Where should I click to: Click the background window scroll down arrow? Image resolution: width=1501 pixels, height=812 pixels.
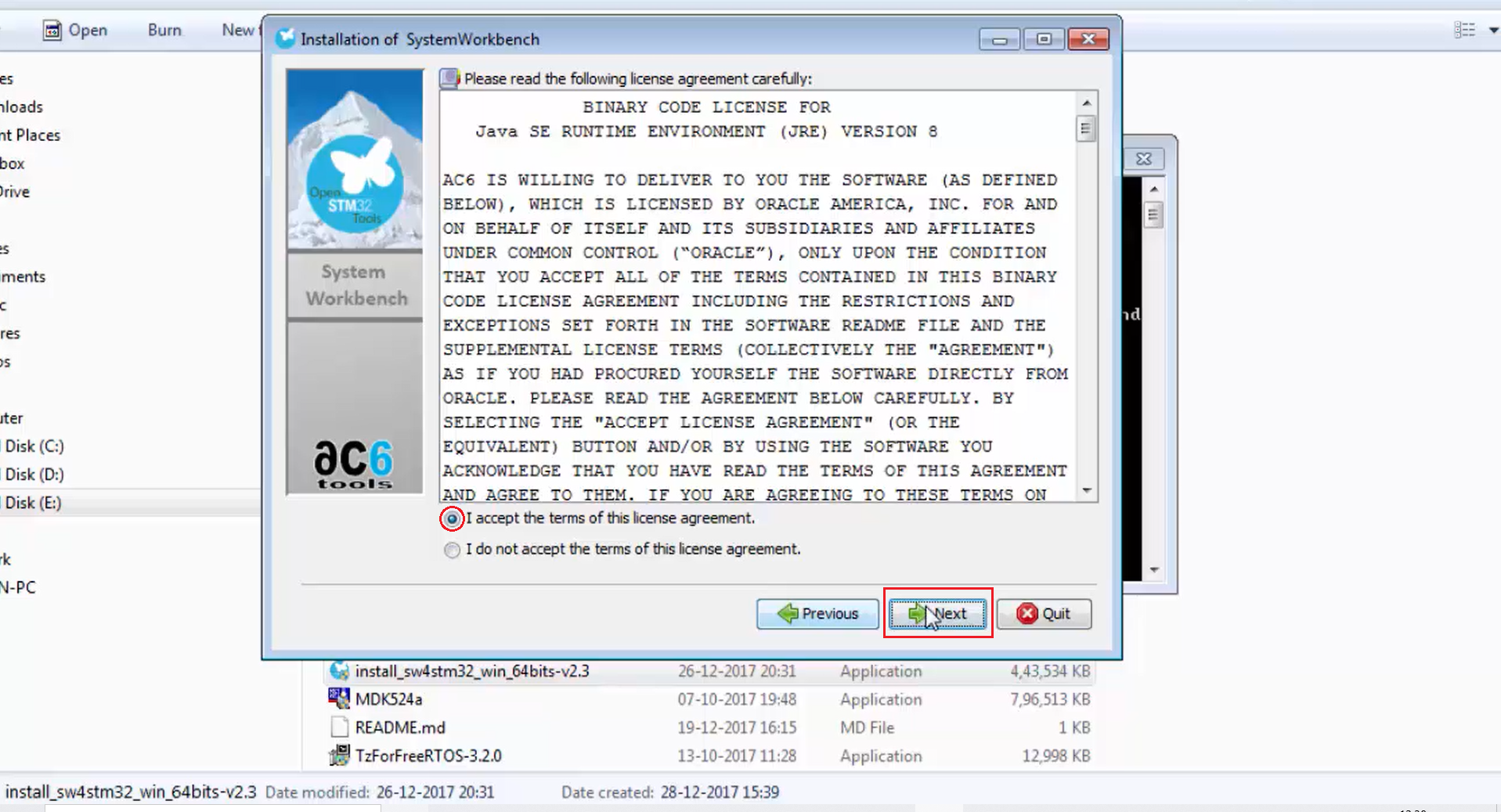coord(1153,569)
